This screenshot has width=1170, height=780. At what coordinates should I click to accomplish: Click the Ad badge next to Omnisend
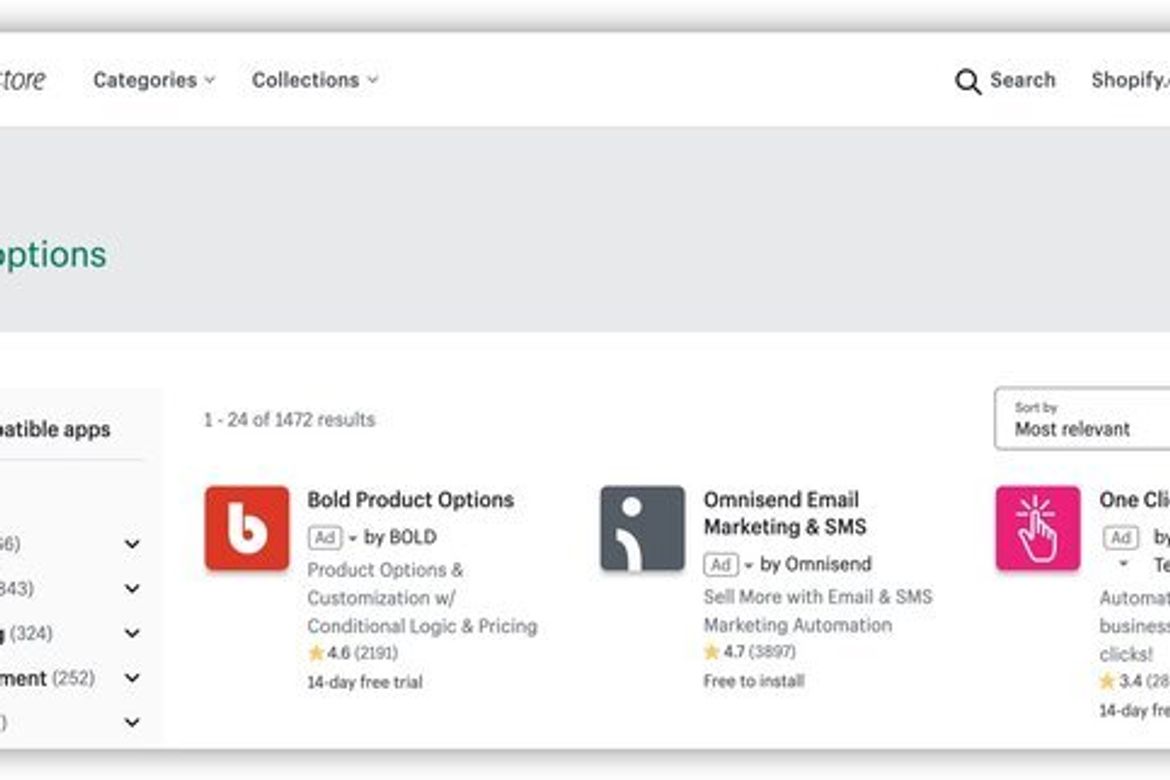pos(721,564)
